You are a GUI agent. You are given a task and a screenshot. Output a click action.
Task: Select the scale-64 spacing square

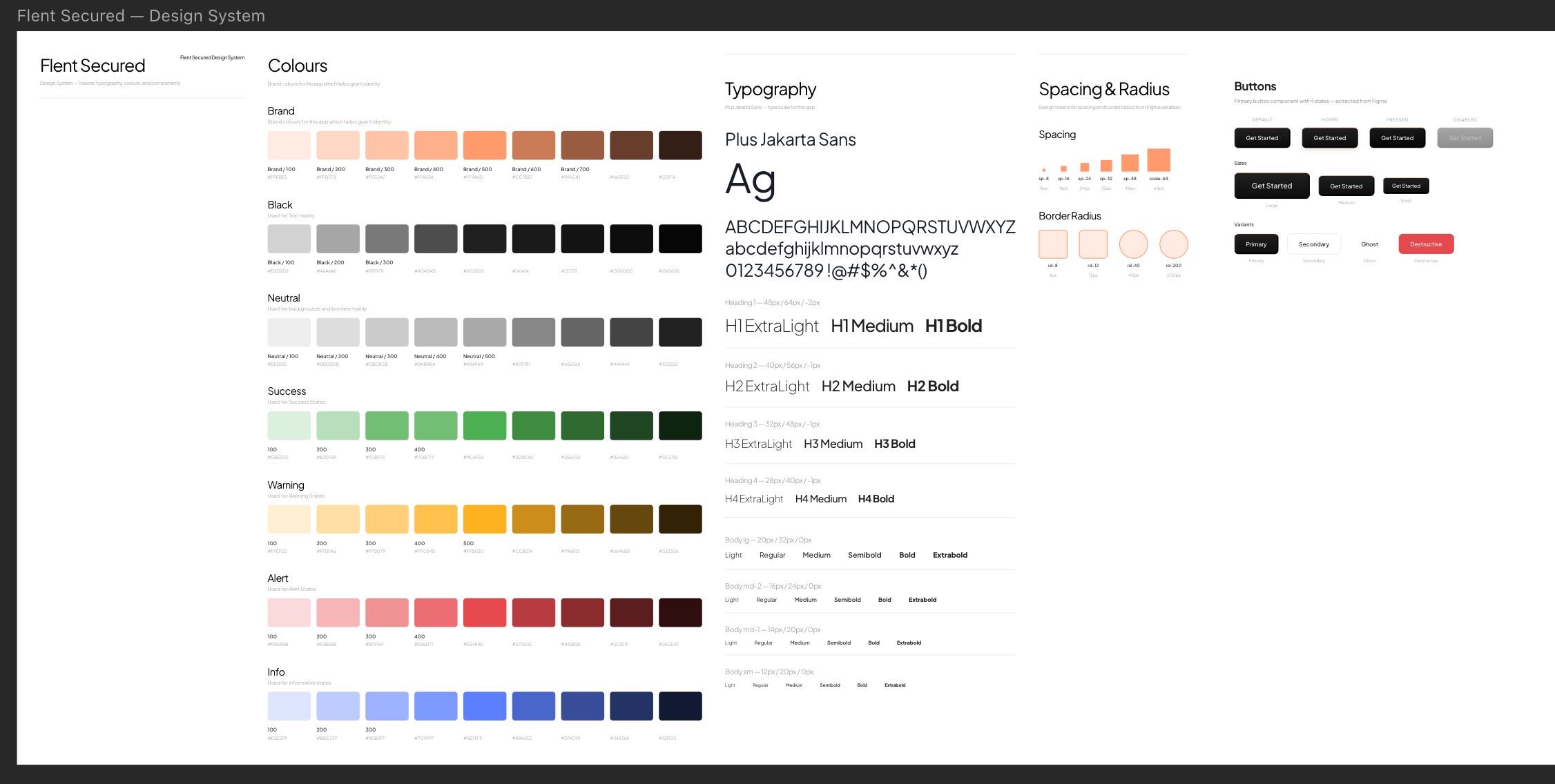click(x=1159, y=160)
